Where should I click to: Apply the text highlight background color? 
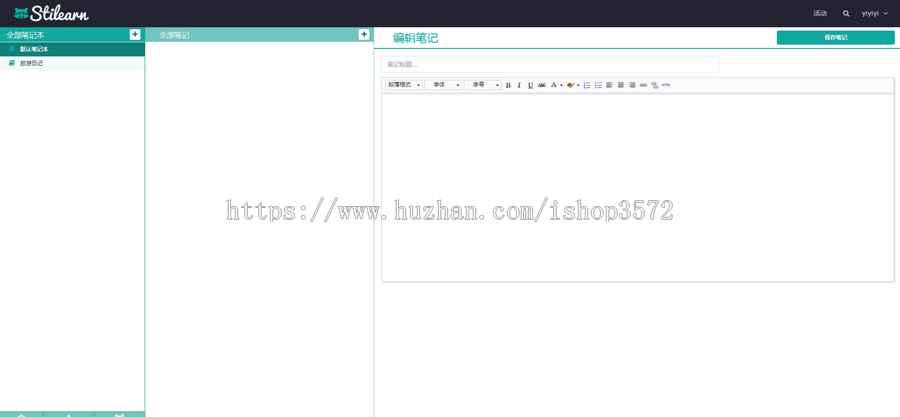(571, 85)
